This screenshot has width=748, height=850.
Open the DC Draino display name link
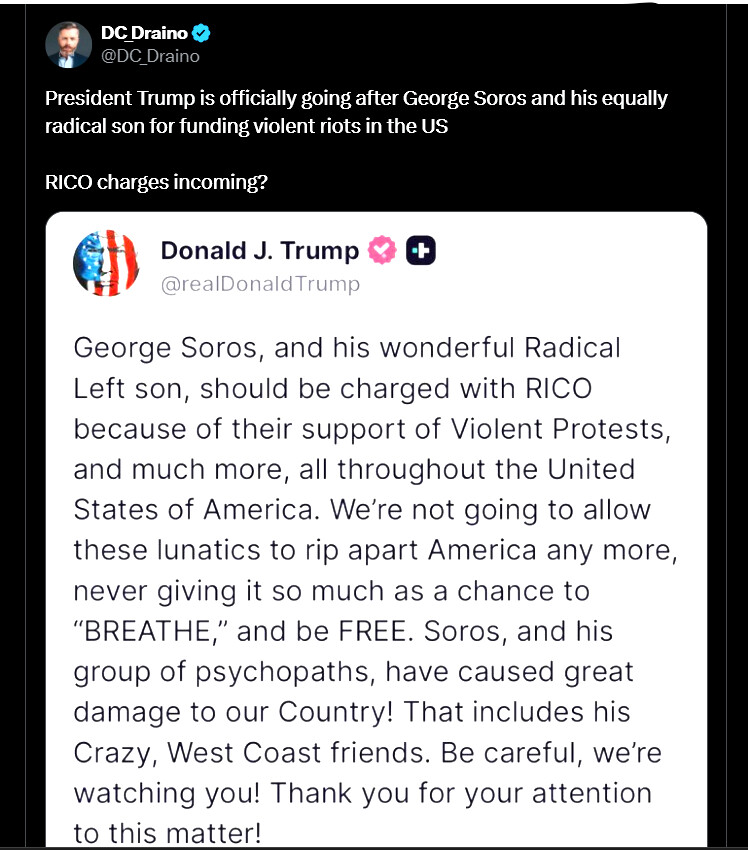pyautogui.click(x=144, y=33)
